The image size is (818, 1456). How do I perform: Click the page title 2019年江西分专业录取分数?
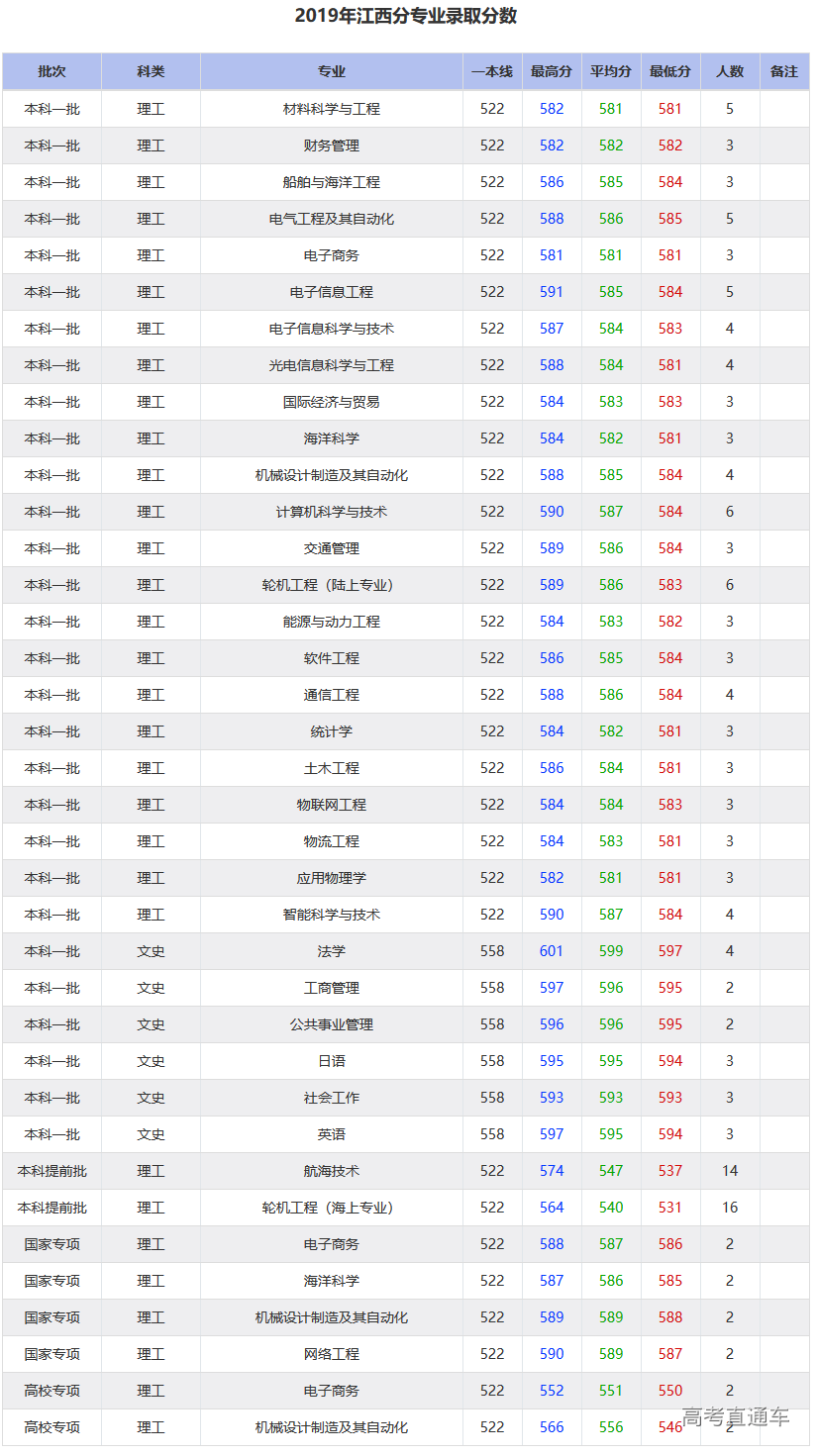click(x=406, y=16)
